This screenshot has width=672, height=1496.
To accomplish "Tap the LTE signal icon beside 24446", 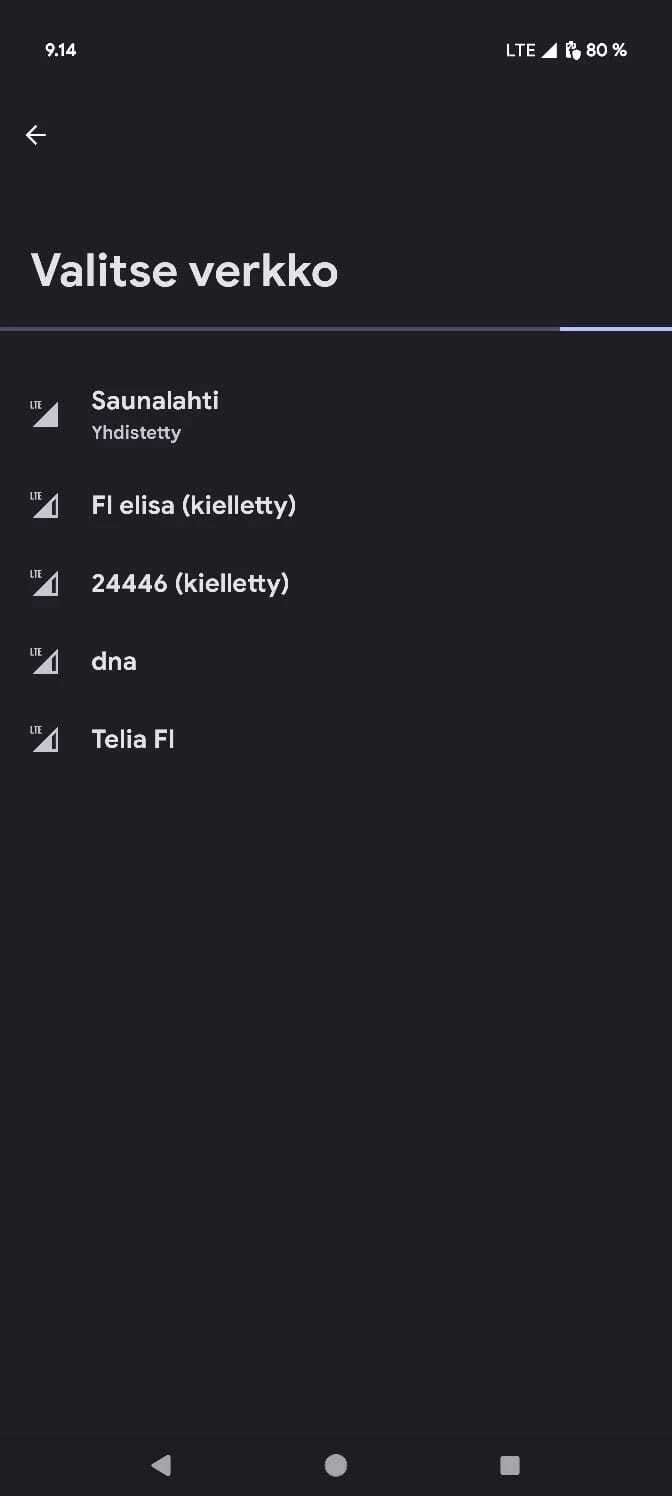I will coord(45,583).
